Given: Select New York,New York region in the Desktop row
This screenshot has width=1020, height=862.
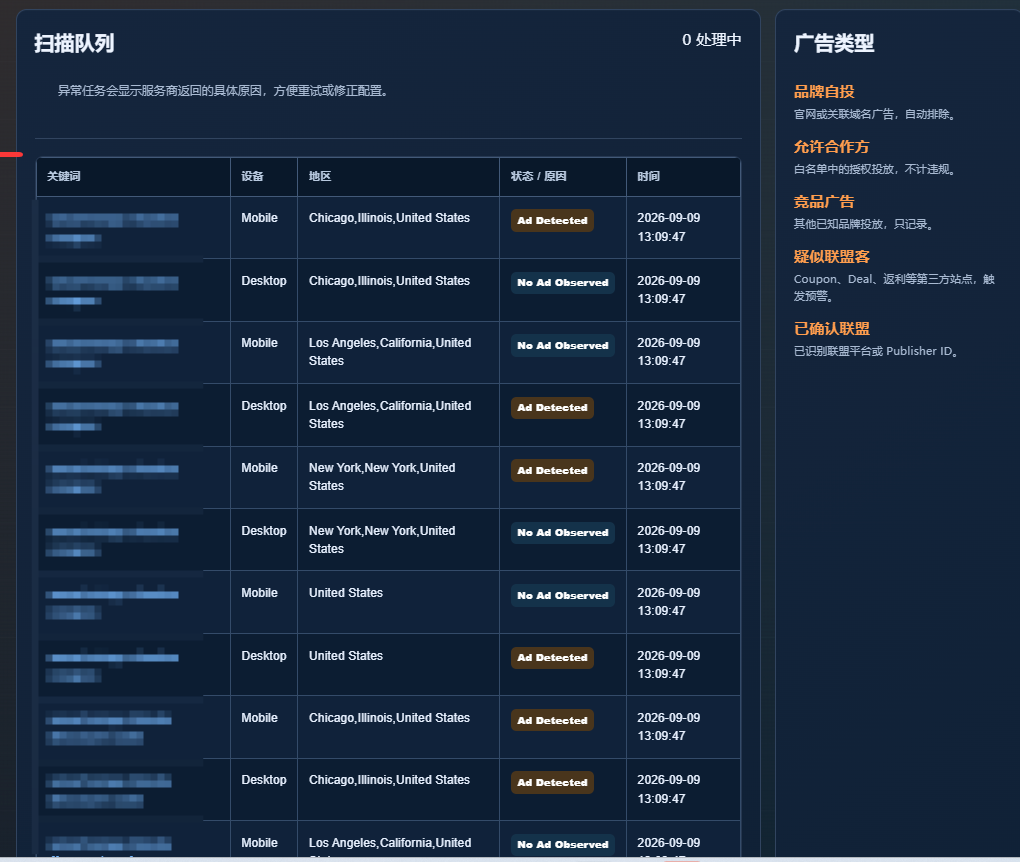Looking at the screenshot, I should pyautogui.click(x=382, y=539).
